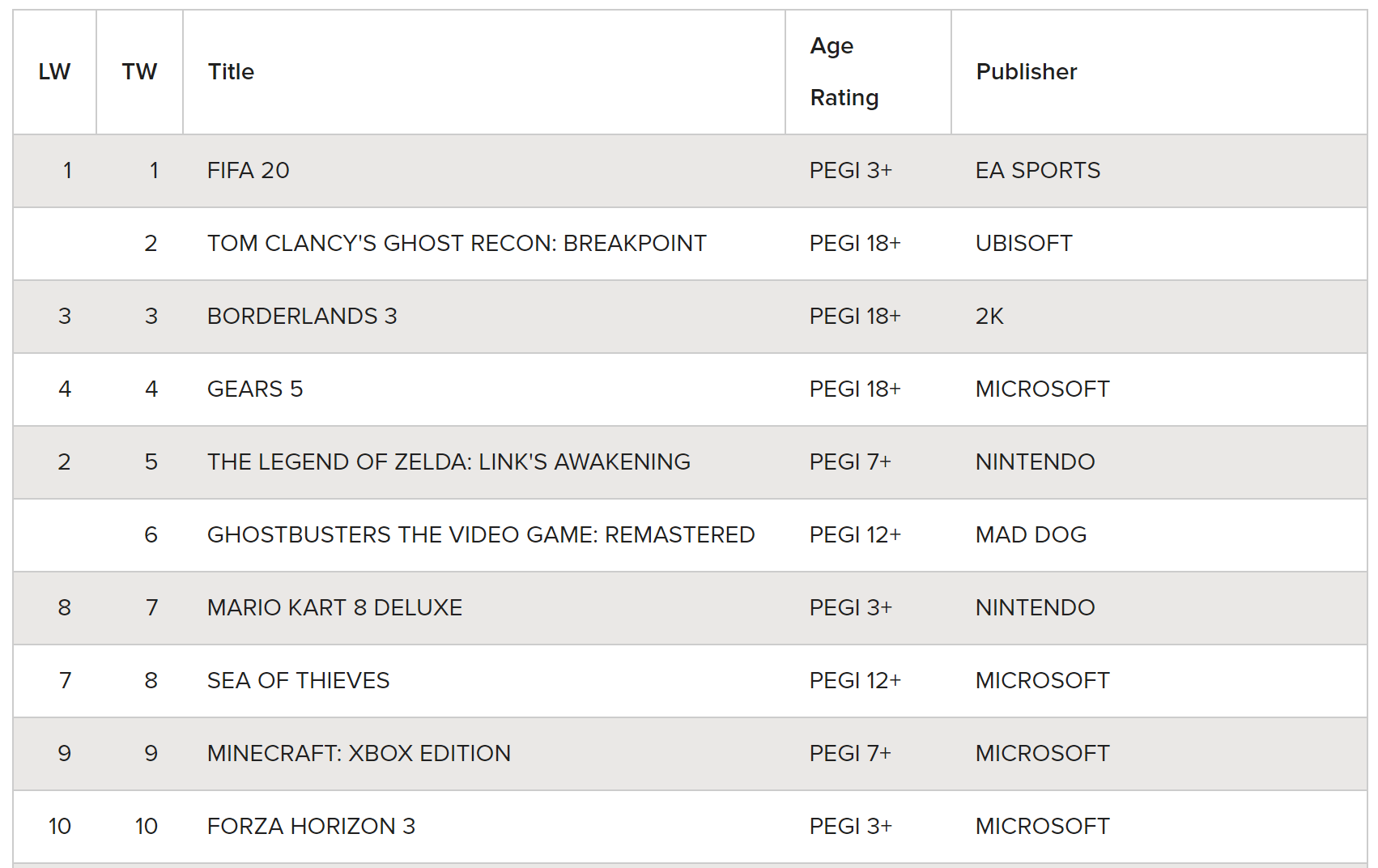1378x868 pixels.
Task: Select Minecraft: Xbox Edition title
Action: coord(359,754)
